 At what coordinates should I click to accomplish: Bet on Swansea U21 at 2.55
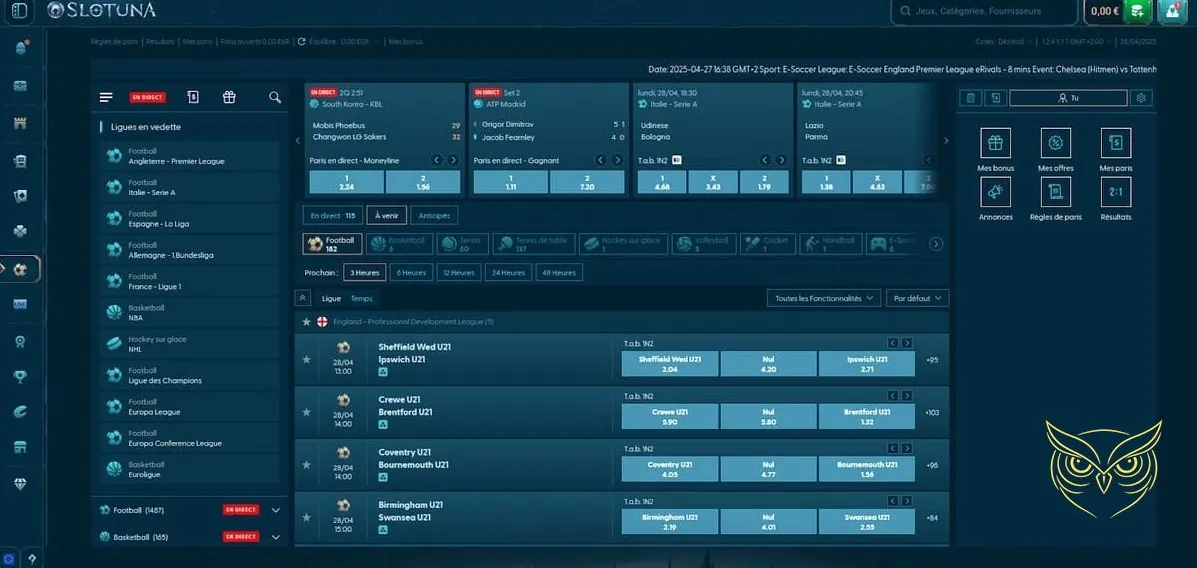(866, 522)
